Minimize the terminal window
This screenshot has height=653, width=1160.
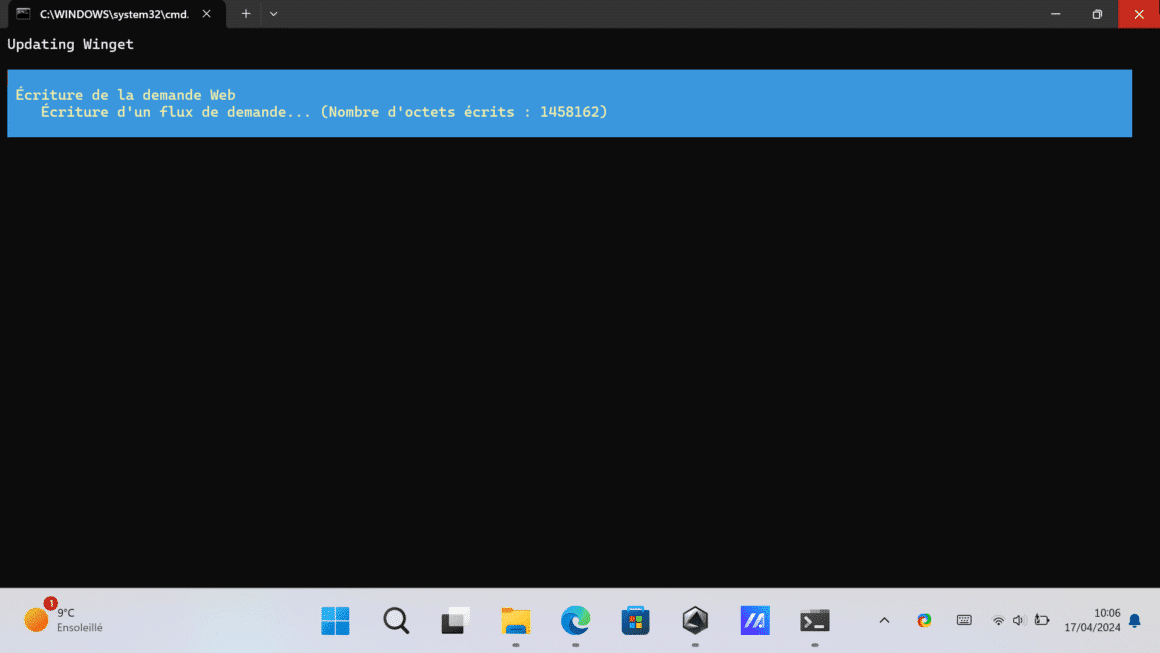click(1056, 14)
